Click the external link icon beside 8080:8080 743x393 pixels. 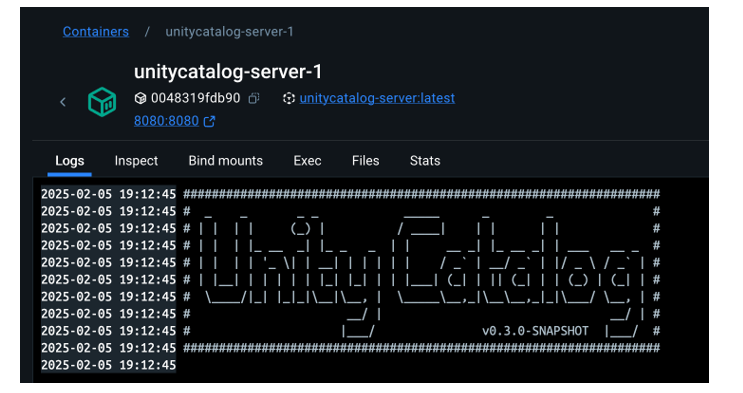(x=209, y=121)
